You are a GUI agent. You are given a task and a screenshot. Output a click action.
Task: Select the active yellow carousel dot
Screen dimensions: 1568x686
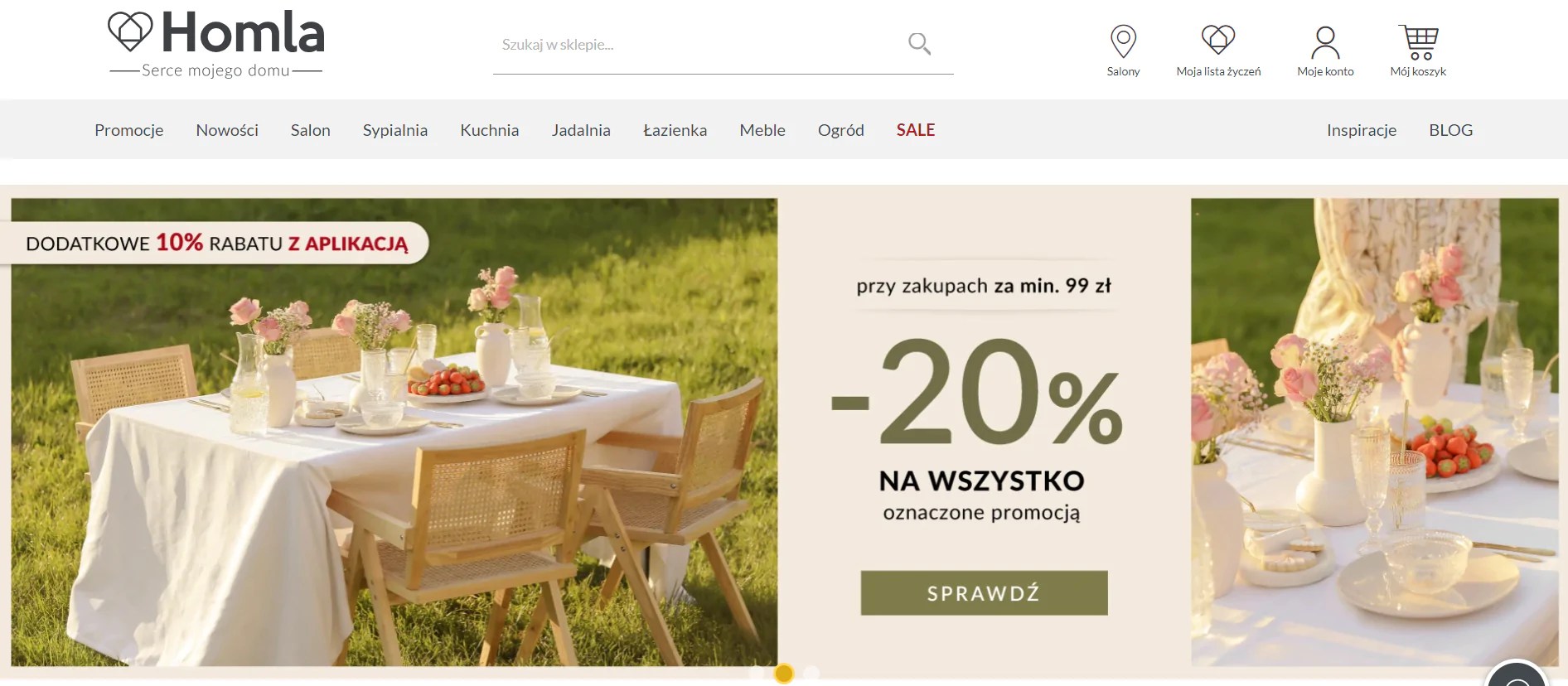pos(784,674)
